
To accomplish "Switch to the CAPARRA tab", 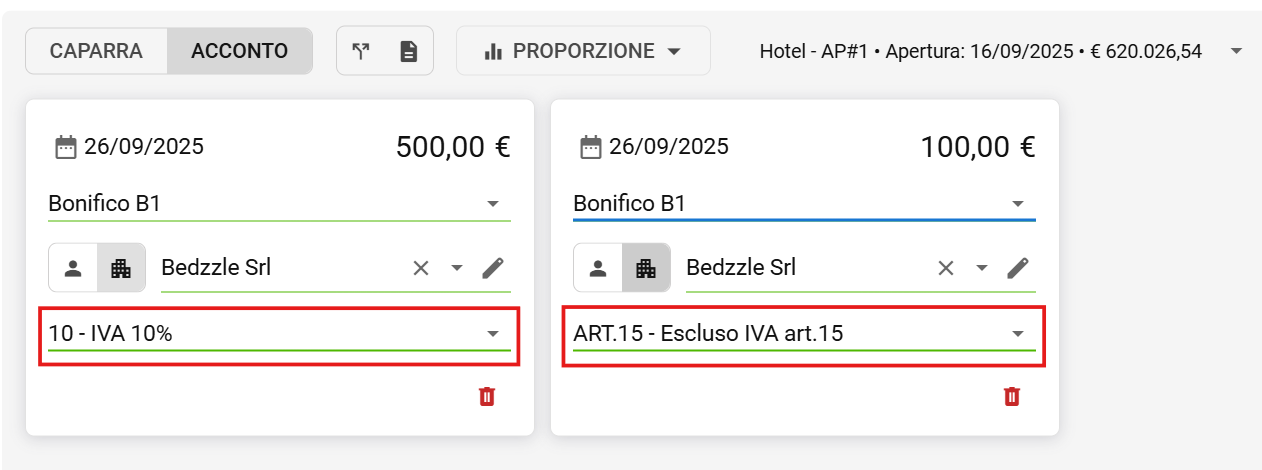I will pos(96,51).
